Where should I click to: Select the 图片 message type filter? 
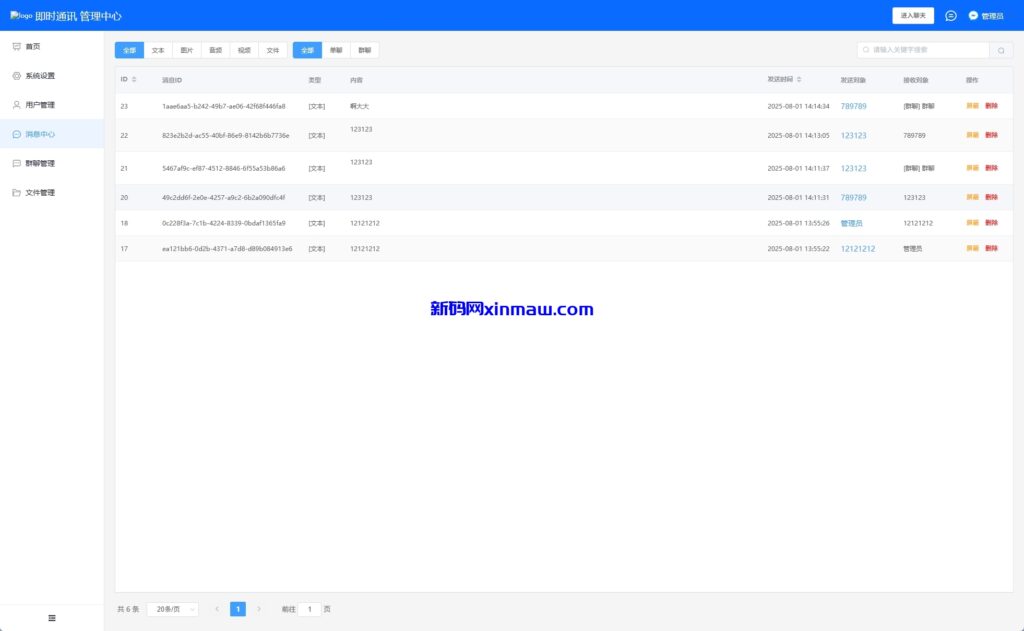point(187,50)
